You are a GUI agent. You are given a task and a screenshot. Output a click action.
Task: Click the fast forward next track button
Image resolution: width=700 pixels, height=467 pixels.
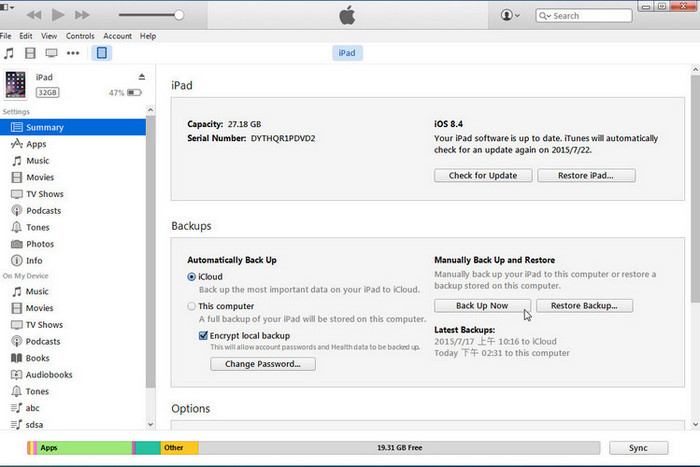(82, 15)
